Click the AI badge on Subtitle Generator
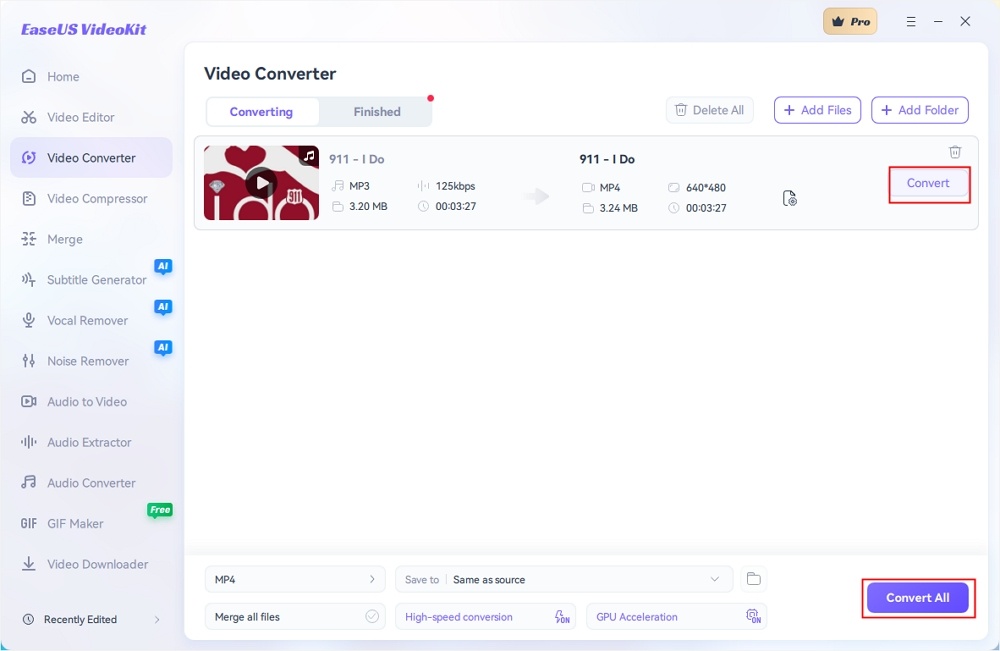 (163, 267)
